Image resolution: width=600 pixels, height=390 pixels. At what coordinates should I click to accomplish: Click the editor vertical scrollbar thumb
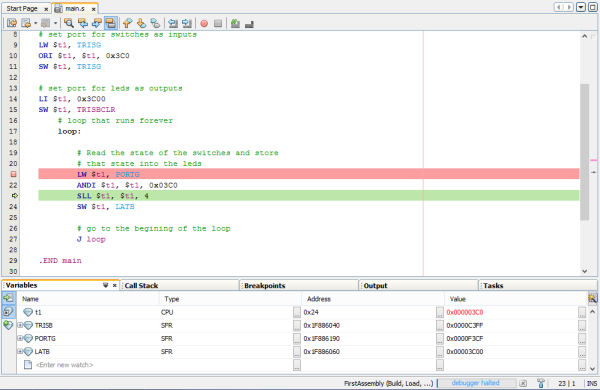[584, 152]
